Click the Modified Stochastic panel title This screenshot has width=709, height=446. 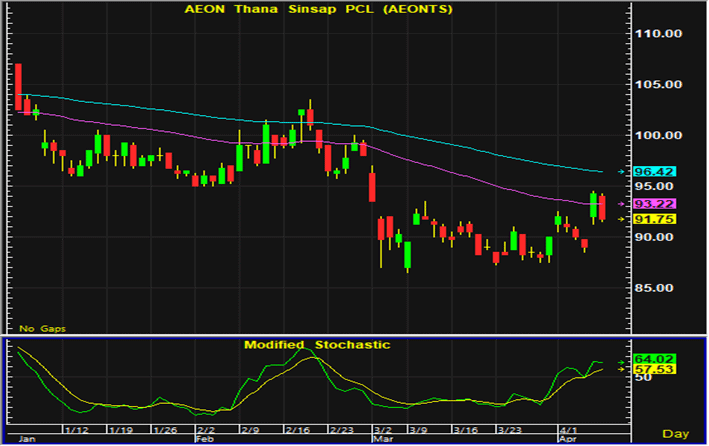coord(318,344)
